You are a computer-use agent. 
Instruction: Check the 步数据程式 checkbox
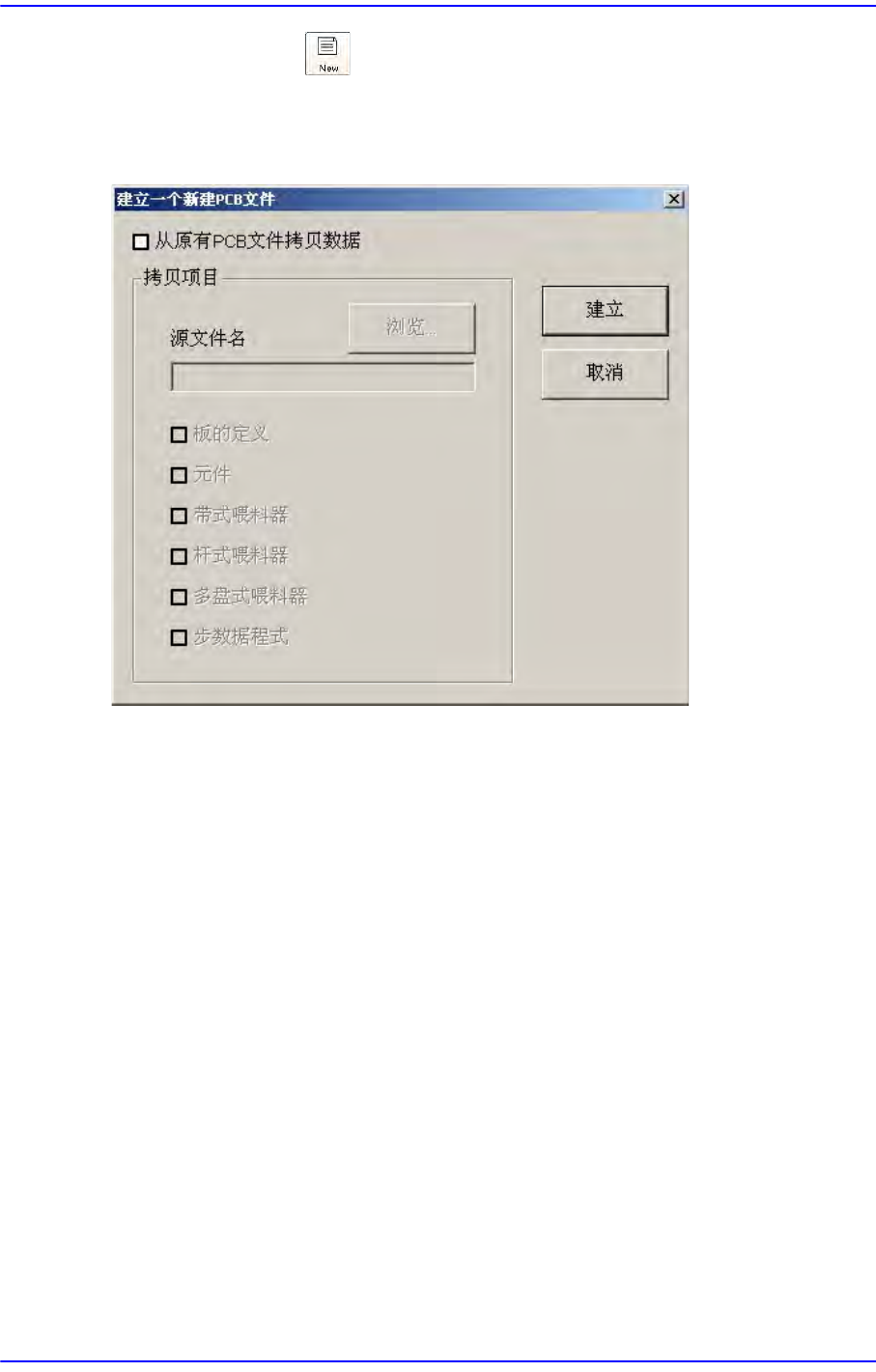coord(179,637)
